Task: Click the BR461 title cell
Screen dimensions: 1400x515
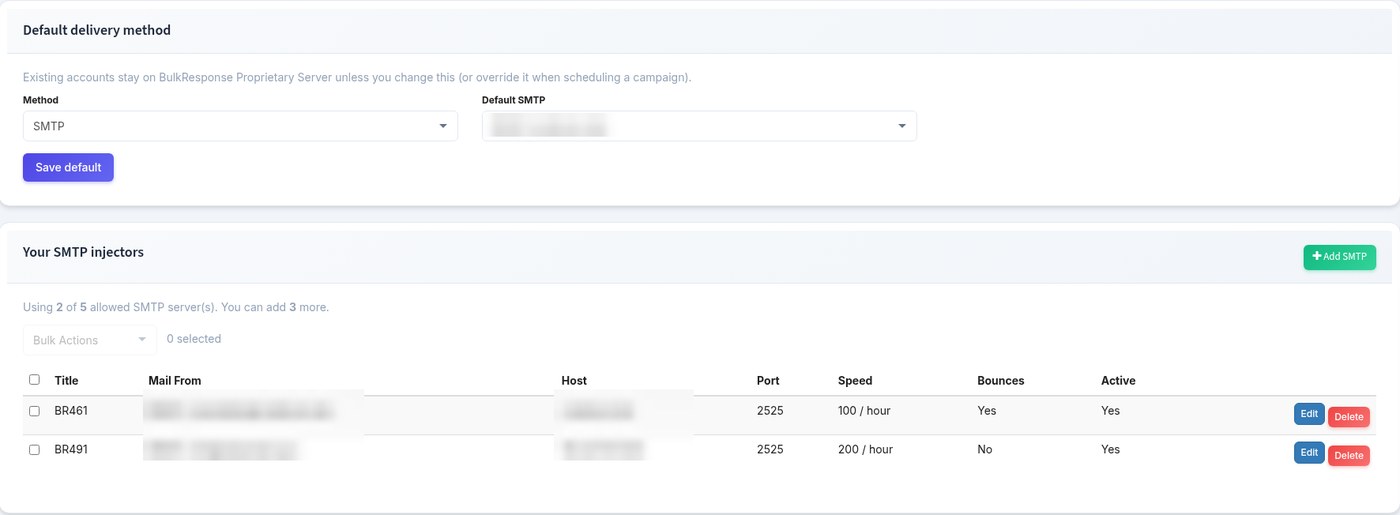Action: click(x=71, y=411)
